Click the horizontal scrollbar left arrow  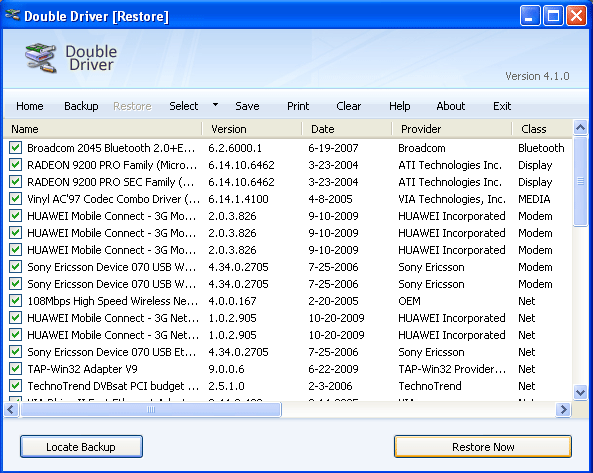11,409
